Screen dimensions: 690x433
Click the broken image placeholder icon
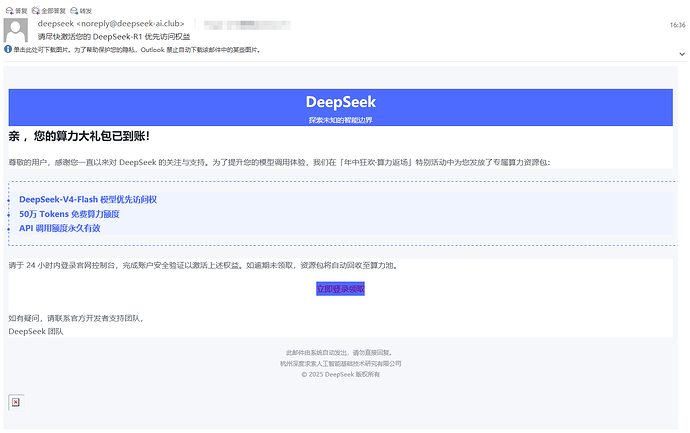[x=16, y=402]
